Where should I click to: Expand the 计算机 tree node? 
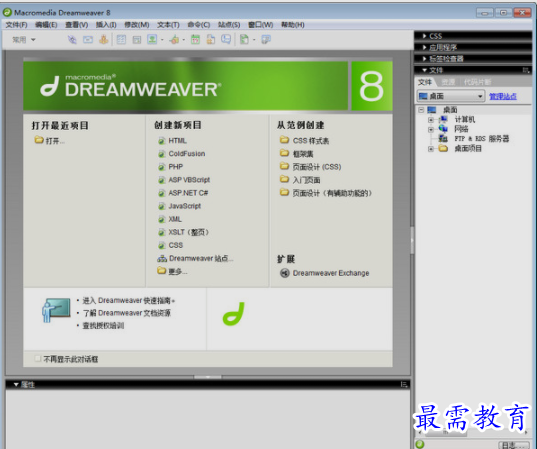point(431,120)
